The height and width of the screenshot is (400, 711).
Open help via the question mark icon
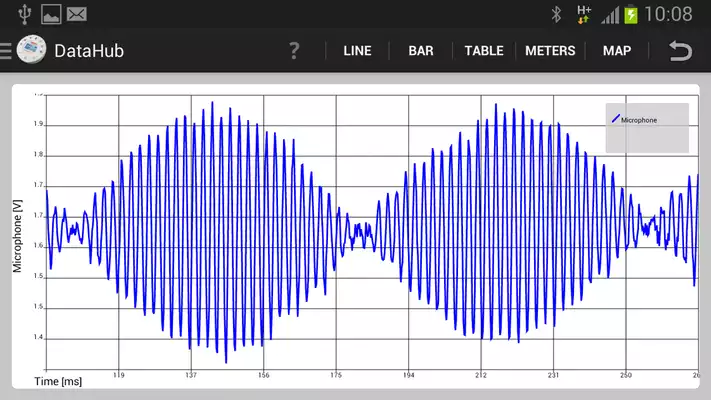tap(294, 51)
